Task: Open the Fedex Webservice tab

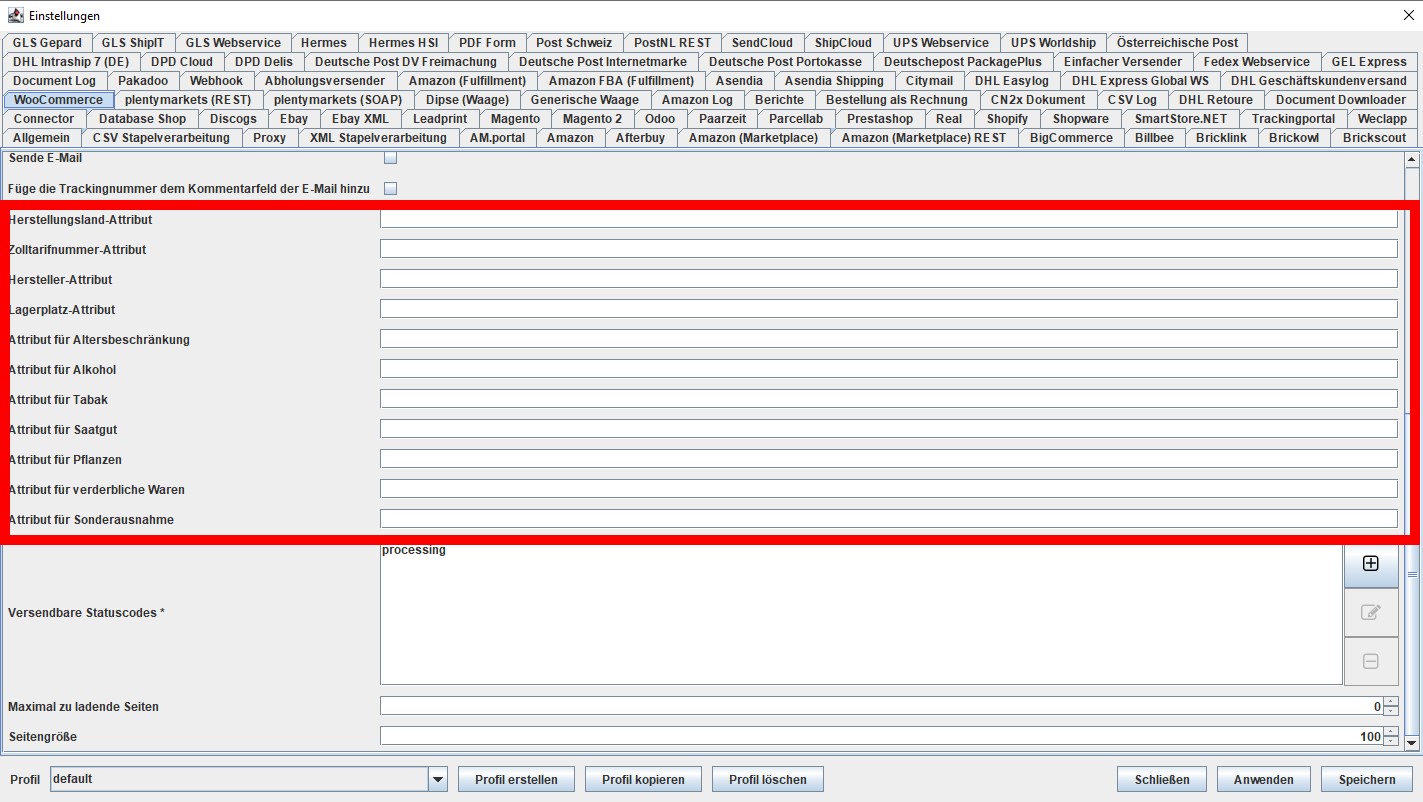Action: (1256, 62)
